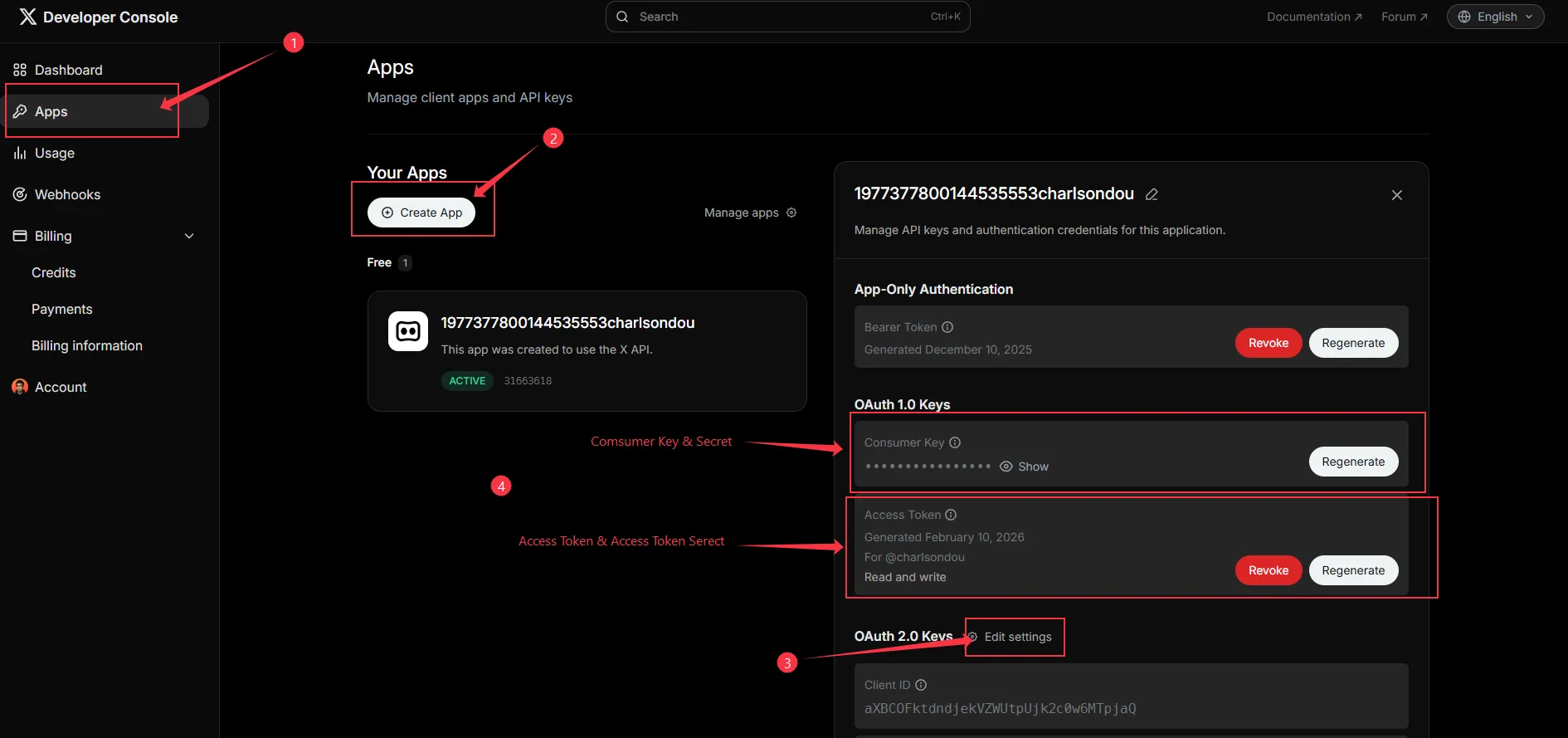Image resolution: width=1568 pixels, height=738 pixels.
Task: Click Bearer Token info icon
Action: tap(947, 327)
